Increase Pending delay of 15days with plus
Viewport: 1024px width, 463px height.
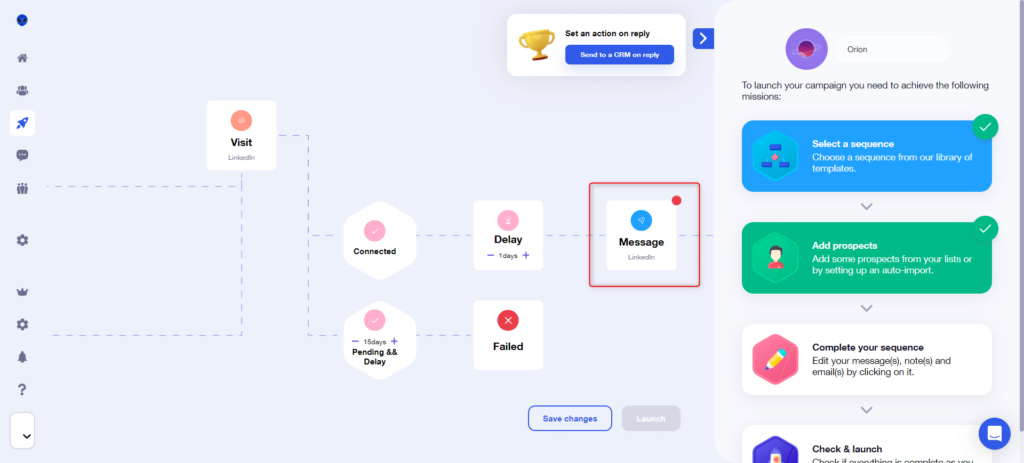[x=394, y=341]
